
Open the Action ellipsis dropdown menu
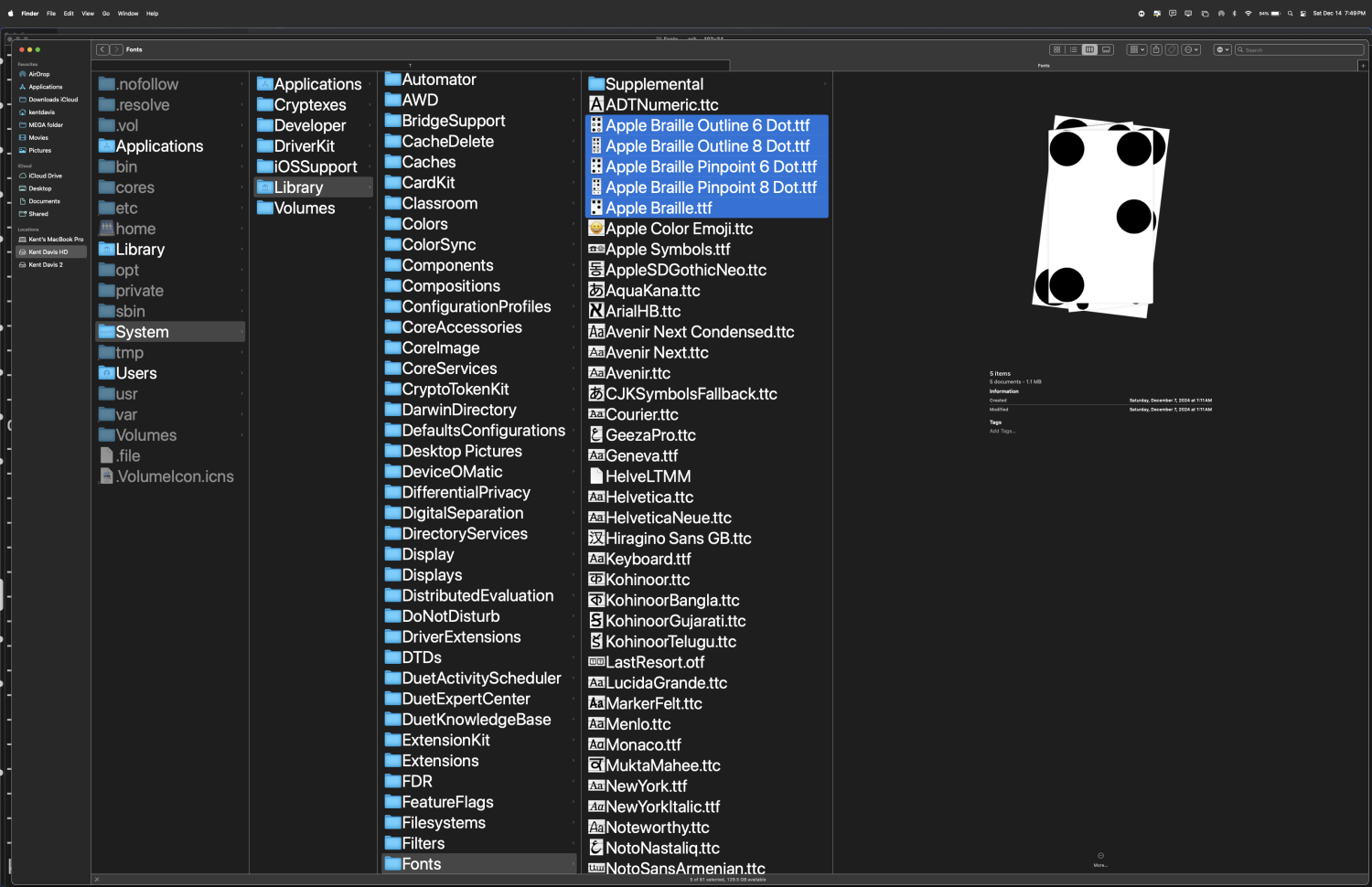[1191, 49]
